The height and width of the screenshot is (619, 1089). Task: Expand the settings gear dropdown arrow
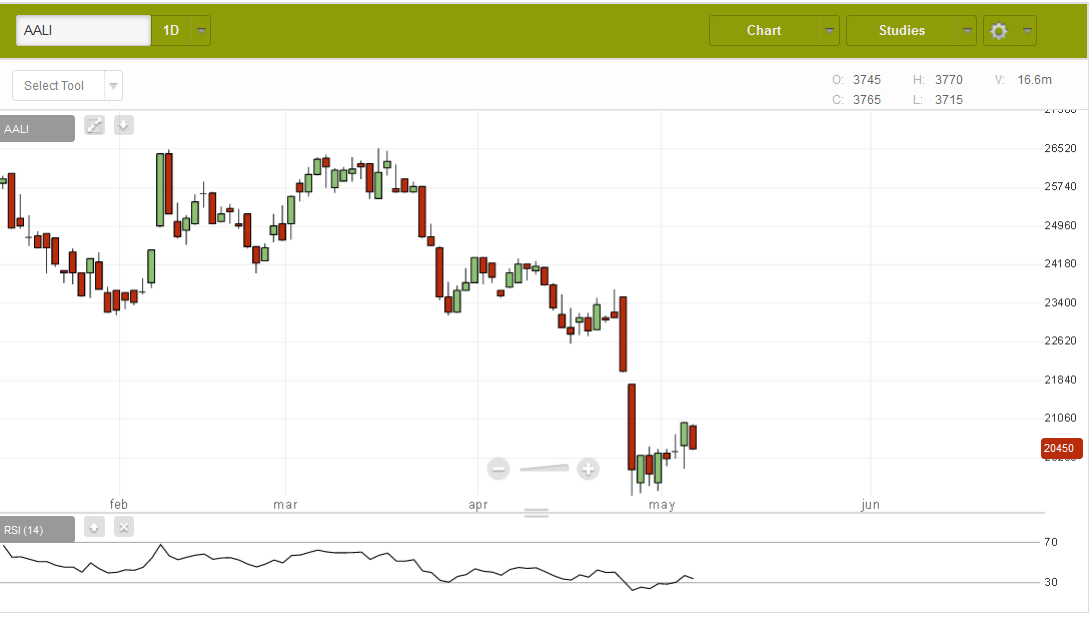[x=1027, y=31]
